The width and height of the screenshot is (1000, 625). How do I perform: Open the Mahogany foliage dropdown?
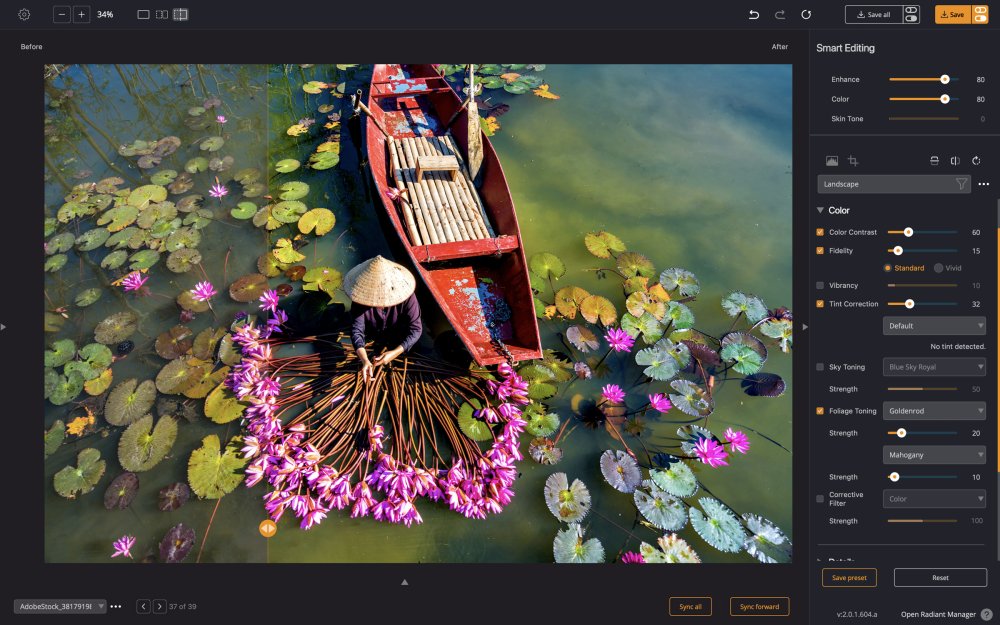[934, 455]
